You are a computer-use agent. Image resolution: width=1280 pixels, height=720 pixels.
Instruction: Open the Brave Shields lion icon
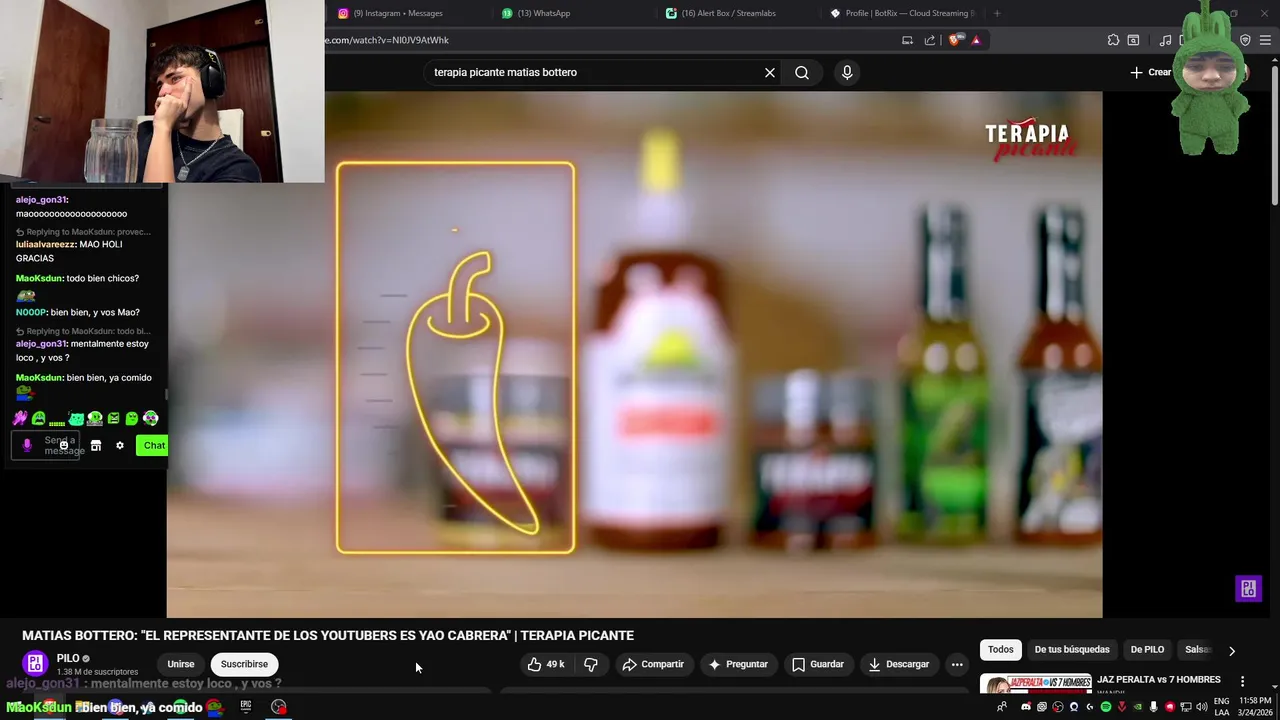click(x=955, y=40)
